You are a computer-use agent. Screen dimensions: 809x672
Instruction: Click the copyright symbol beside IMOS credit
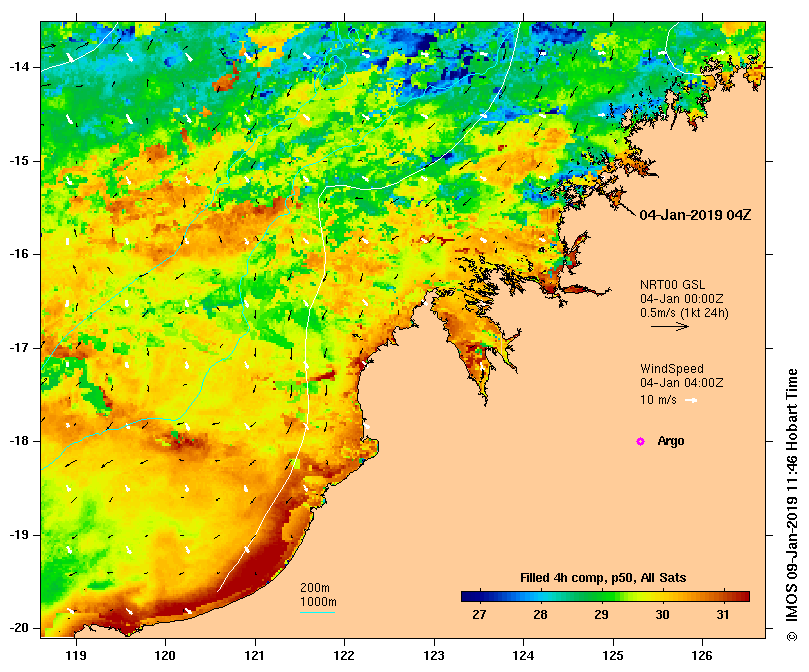(792, 636)
